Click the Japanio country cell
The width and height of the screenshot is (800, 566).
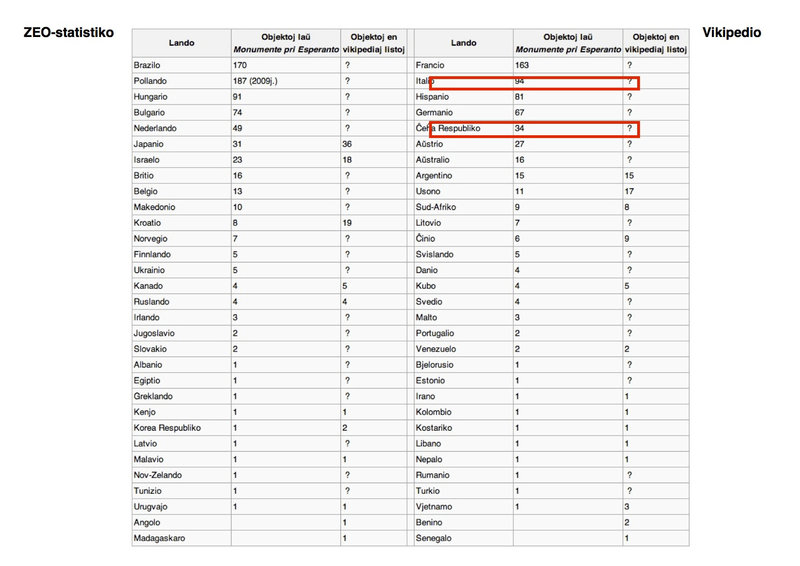(182, 144)
